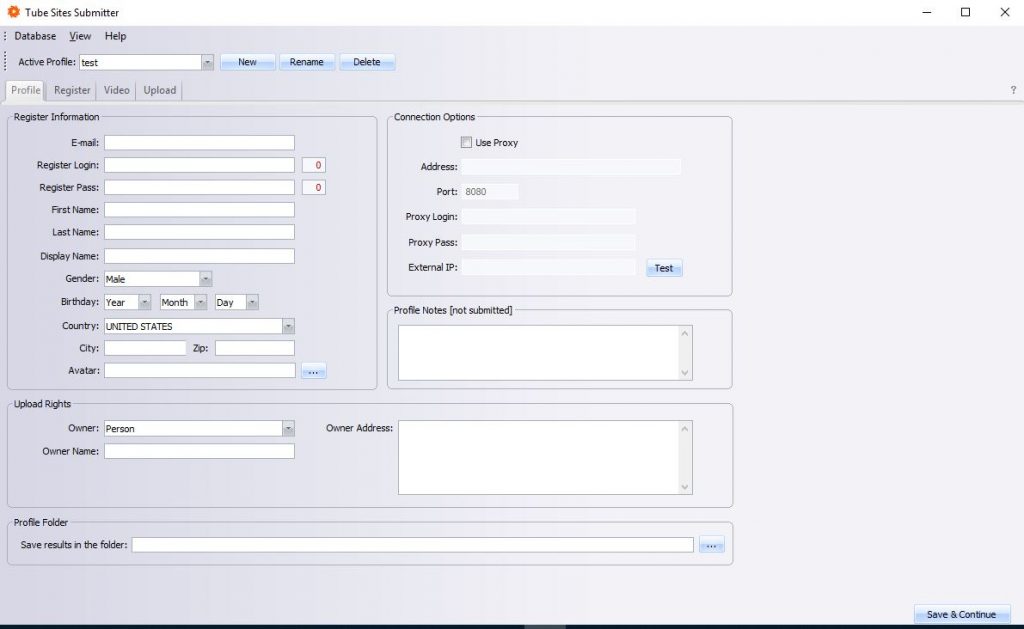Click the Last Name field
Screen dimensions: 1024x629
click(x=199, y=232)
